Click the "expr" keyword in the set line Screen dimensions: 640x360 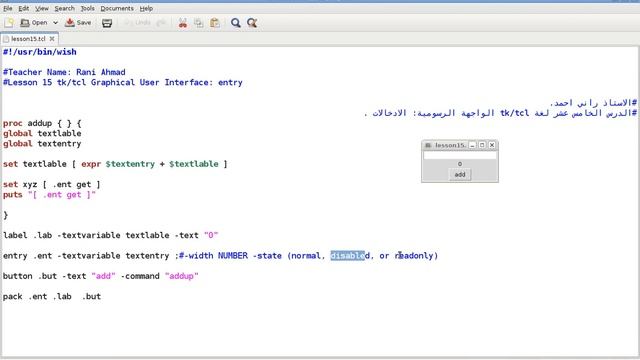pyautogui.click(x=91, y=164)
